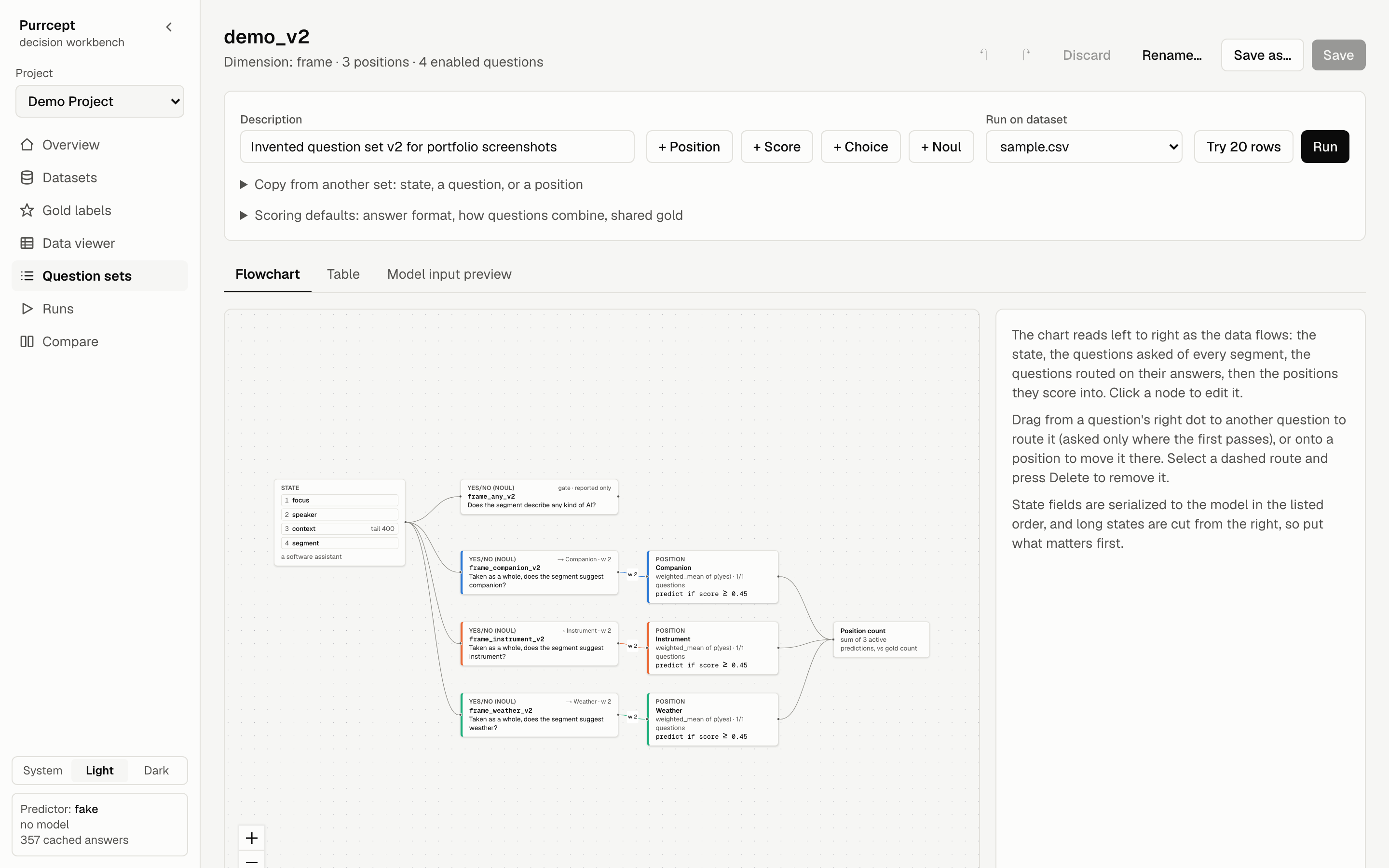Click the Data viewer table icon
The width and height of the screenshot is (1389, 868).
coord(27,243)
